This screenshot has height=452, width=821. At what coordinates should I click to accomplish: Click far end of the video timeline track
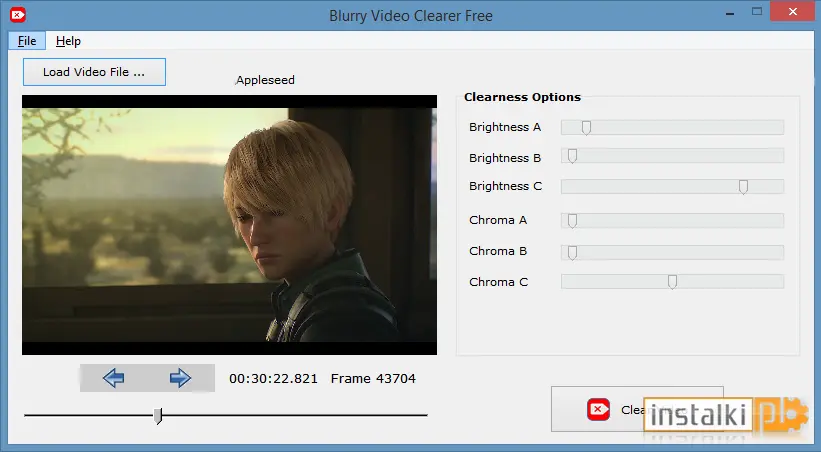pos(425,415)
